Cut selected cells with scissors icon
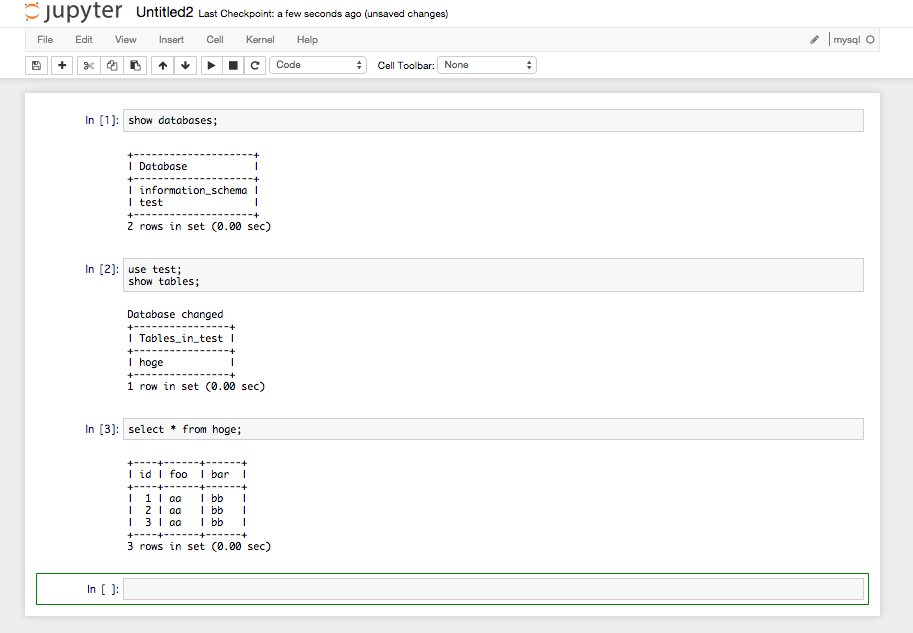This screenshot has height=633, width=913. tap(89, 65)
